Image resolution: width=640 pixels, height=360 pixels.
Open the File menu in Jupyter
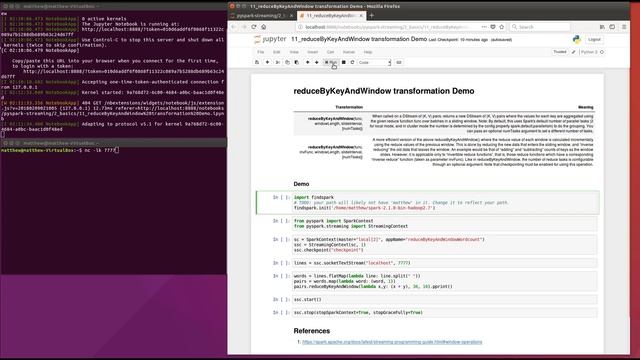pyautogui.click(x=260, y=52)
